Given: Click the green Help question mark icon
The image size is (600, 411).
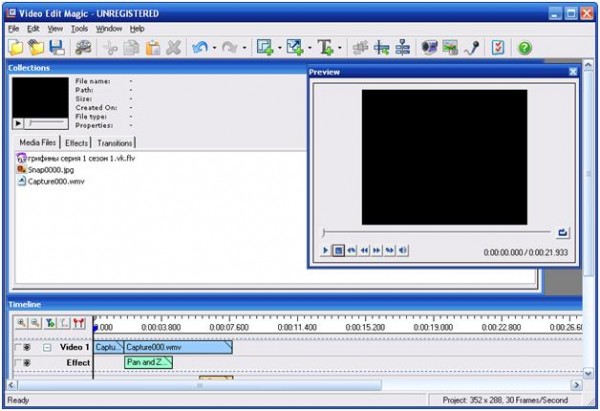Looking at the screenshot, I should click(525, 48).
